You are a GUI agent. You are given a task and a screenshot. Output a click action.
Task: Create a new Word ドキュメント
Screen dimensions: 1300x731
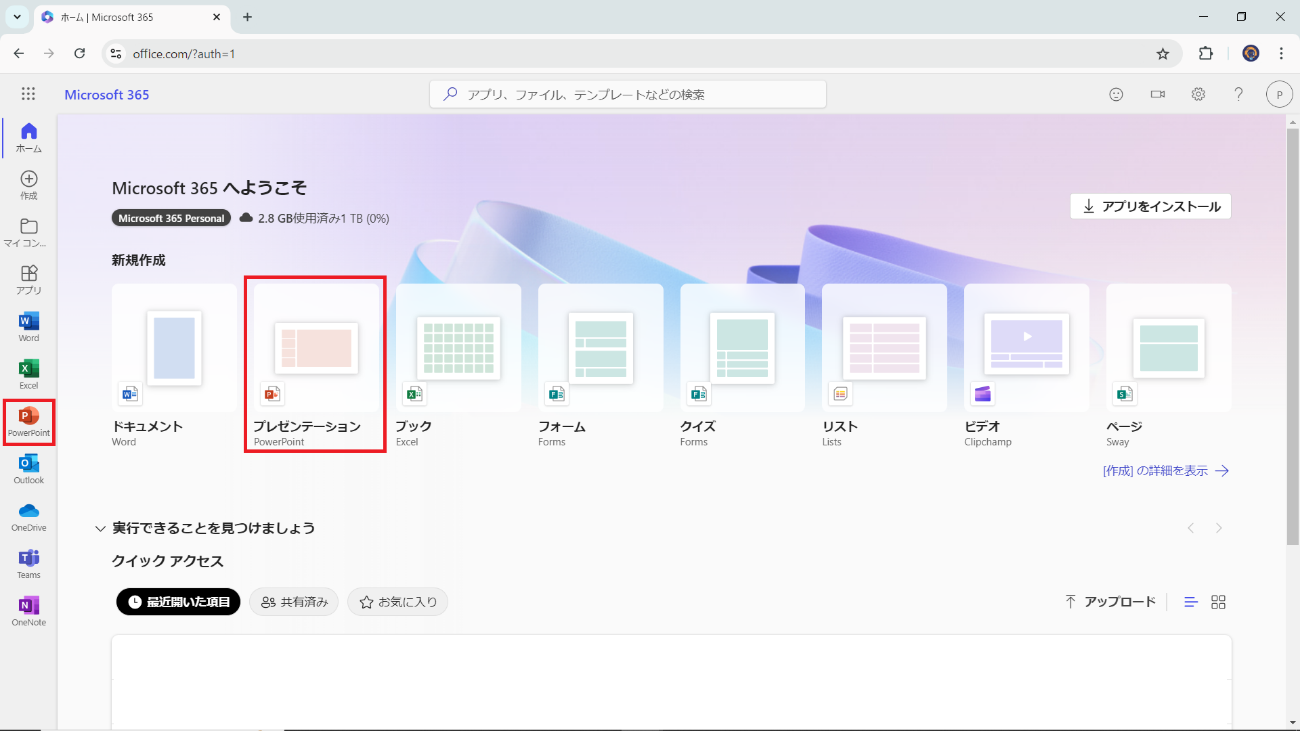pyautogui.click(x=174, y=366)
